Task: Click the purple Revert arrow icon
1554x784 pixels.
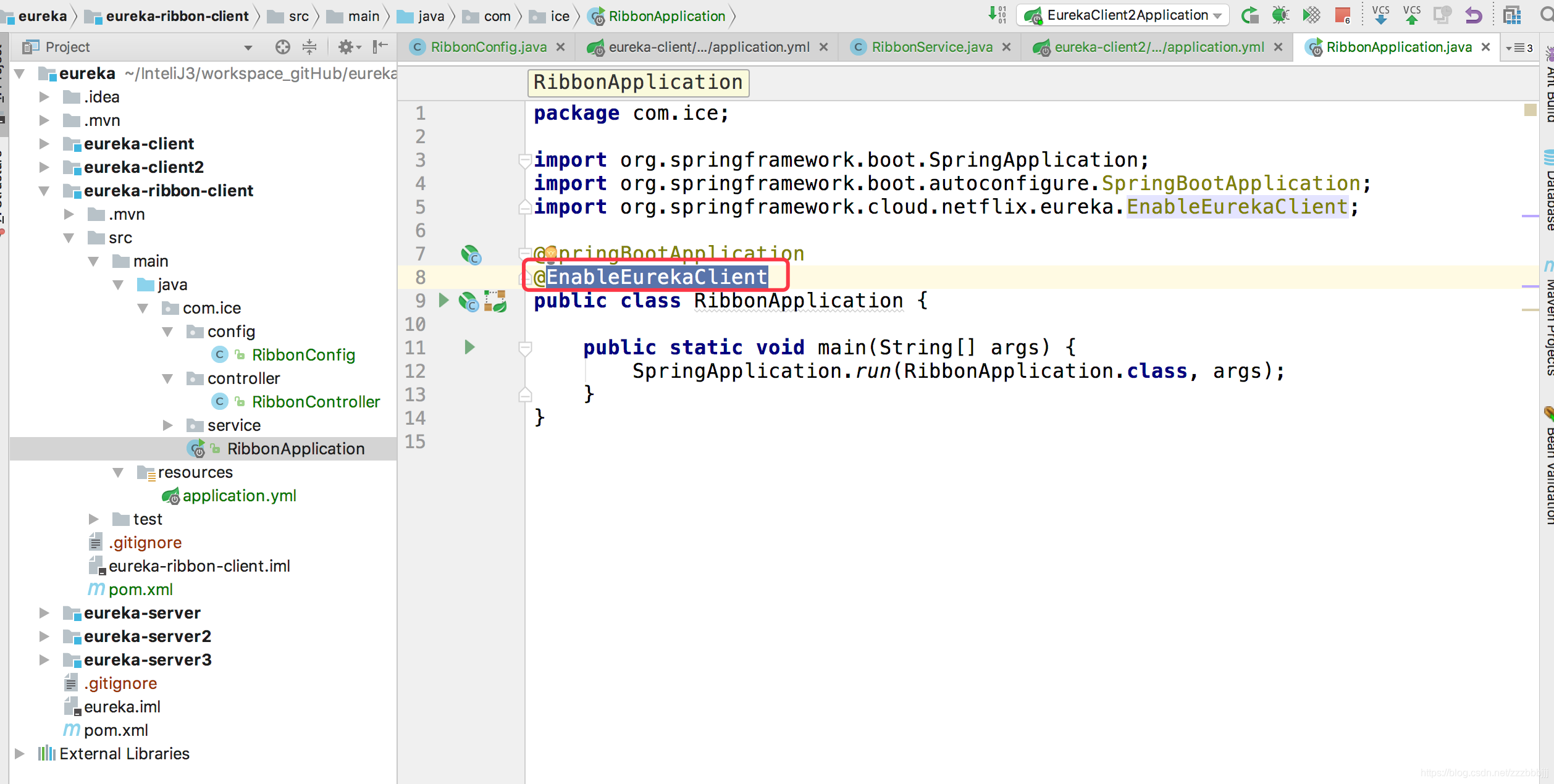Action: pyautogui.click(x=1474, y=15)
